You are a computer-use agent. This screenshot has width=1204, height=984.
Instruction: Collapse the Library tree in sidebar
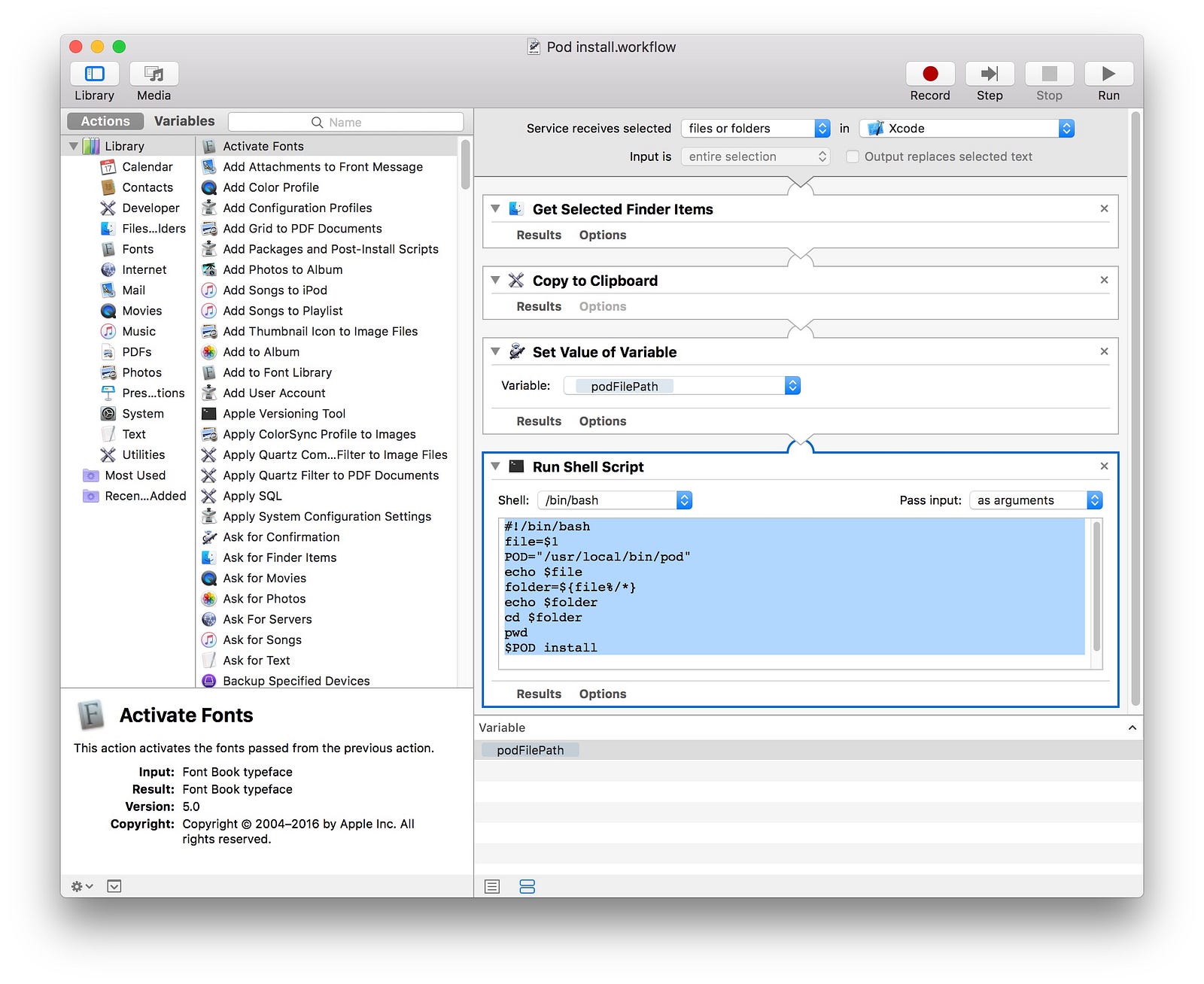tap(74, 146)
